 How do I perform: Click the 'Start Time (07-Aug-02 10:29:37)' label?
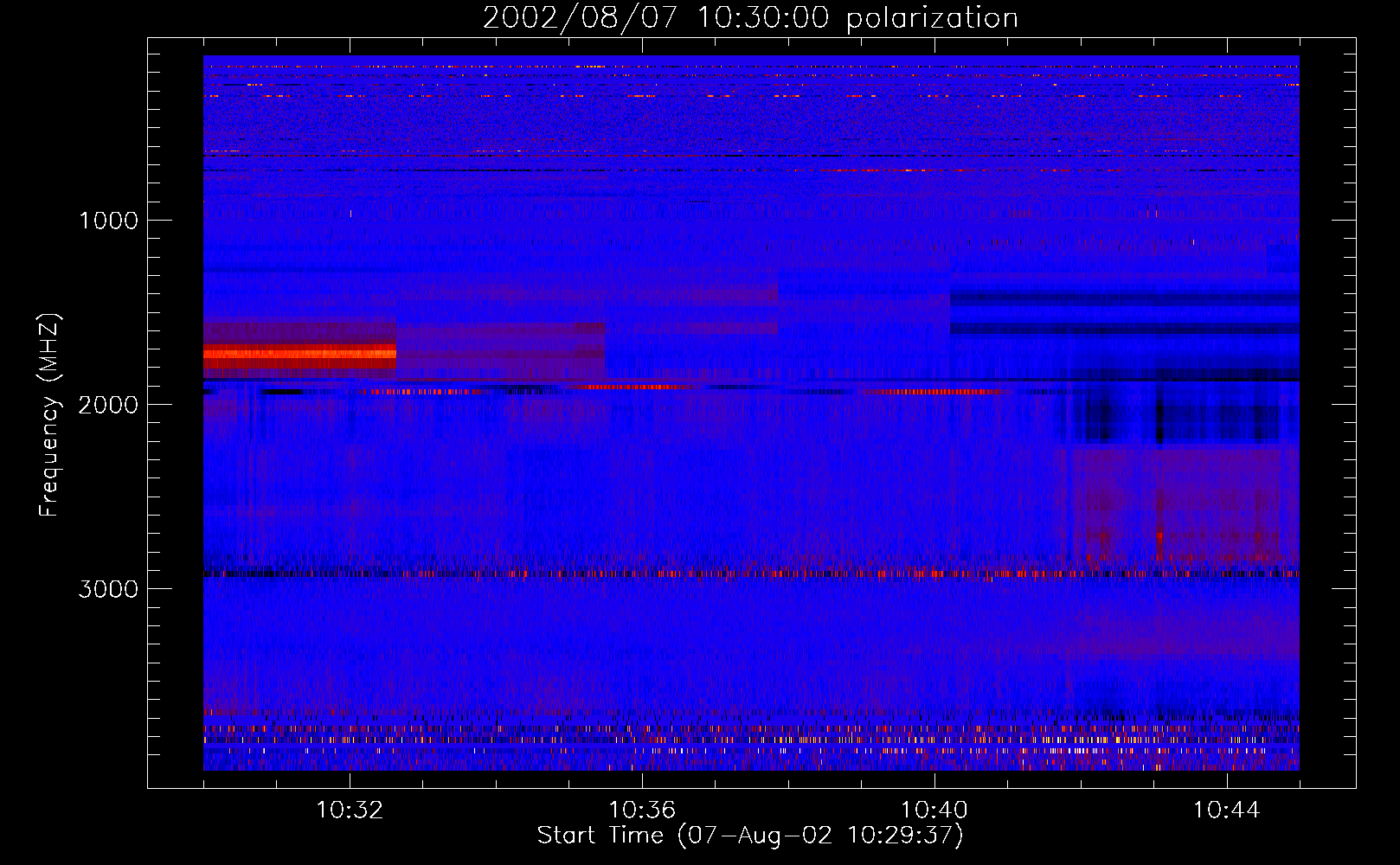(750, 836)
